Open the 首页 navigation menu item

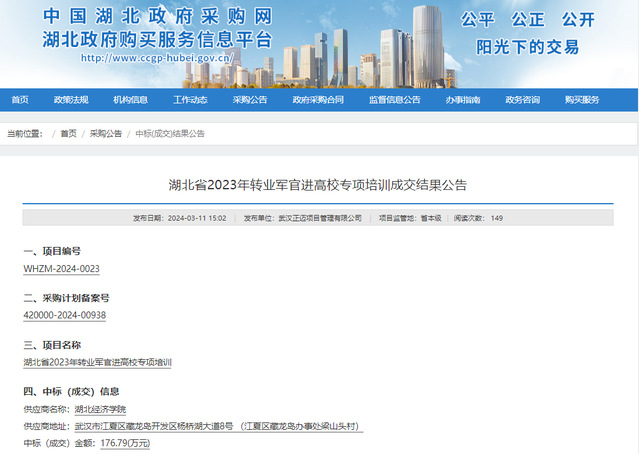pos(20,100)
